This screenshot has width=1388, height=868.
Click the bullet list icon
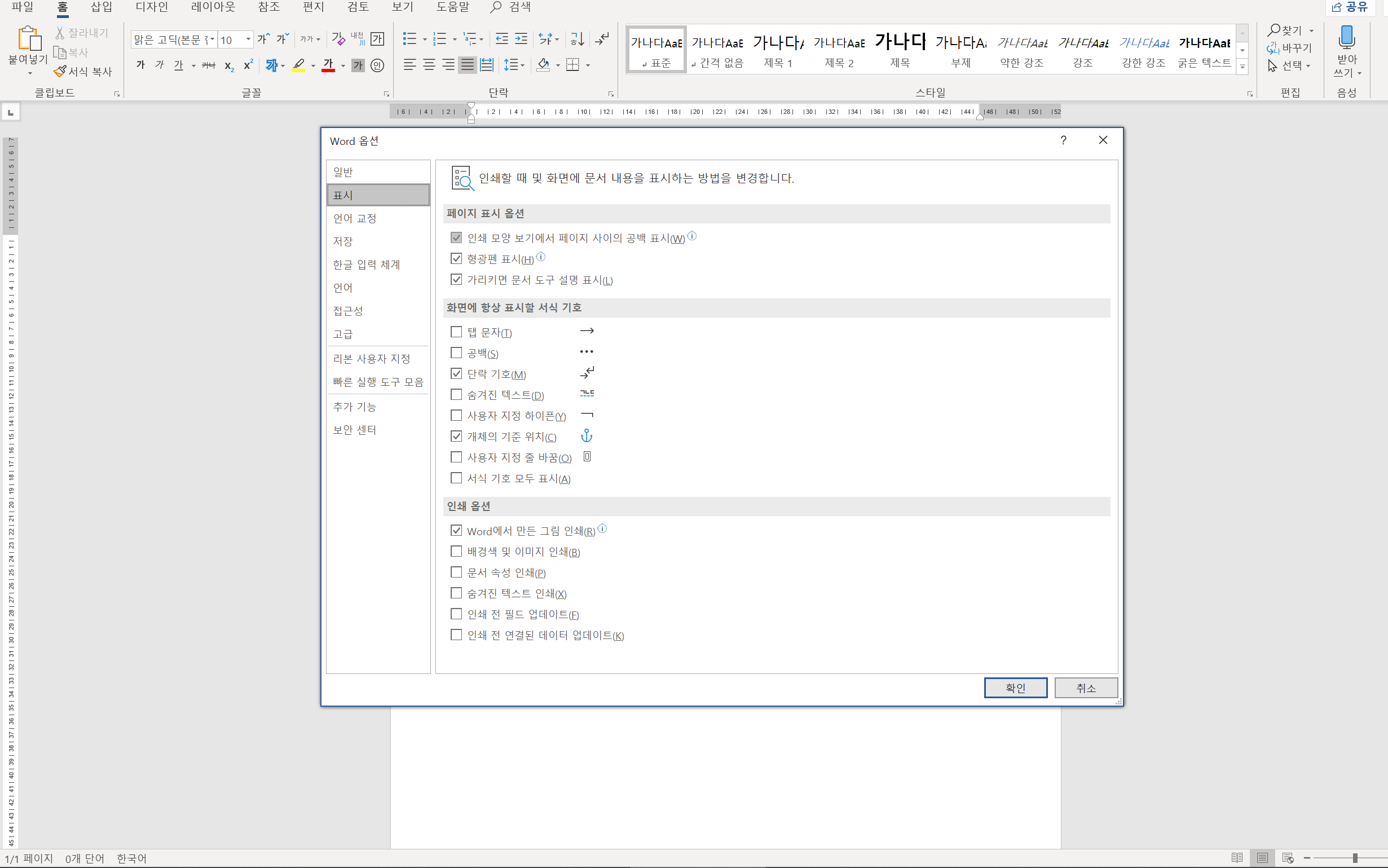(x=409, y=39)
